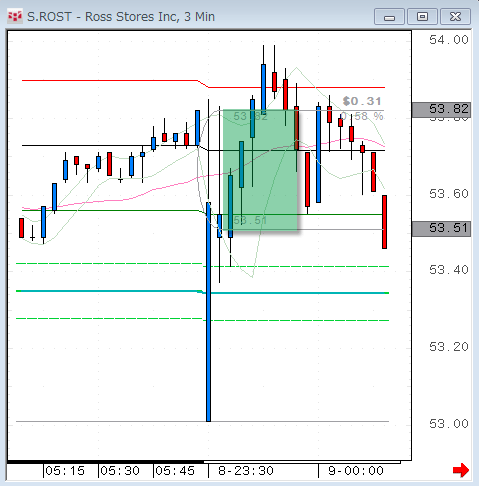The width and height of the screenshot is (479, 486).
Task: Click the 05:45 time axis label
Action: 175,471
